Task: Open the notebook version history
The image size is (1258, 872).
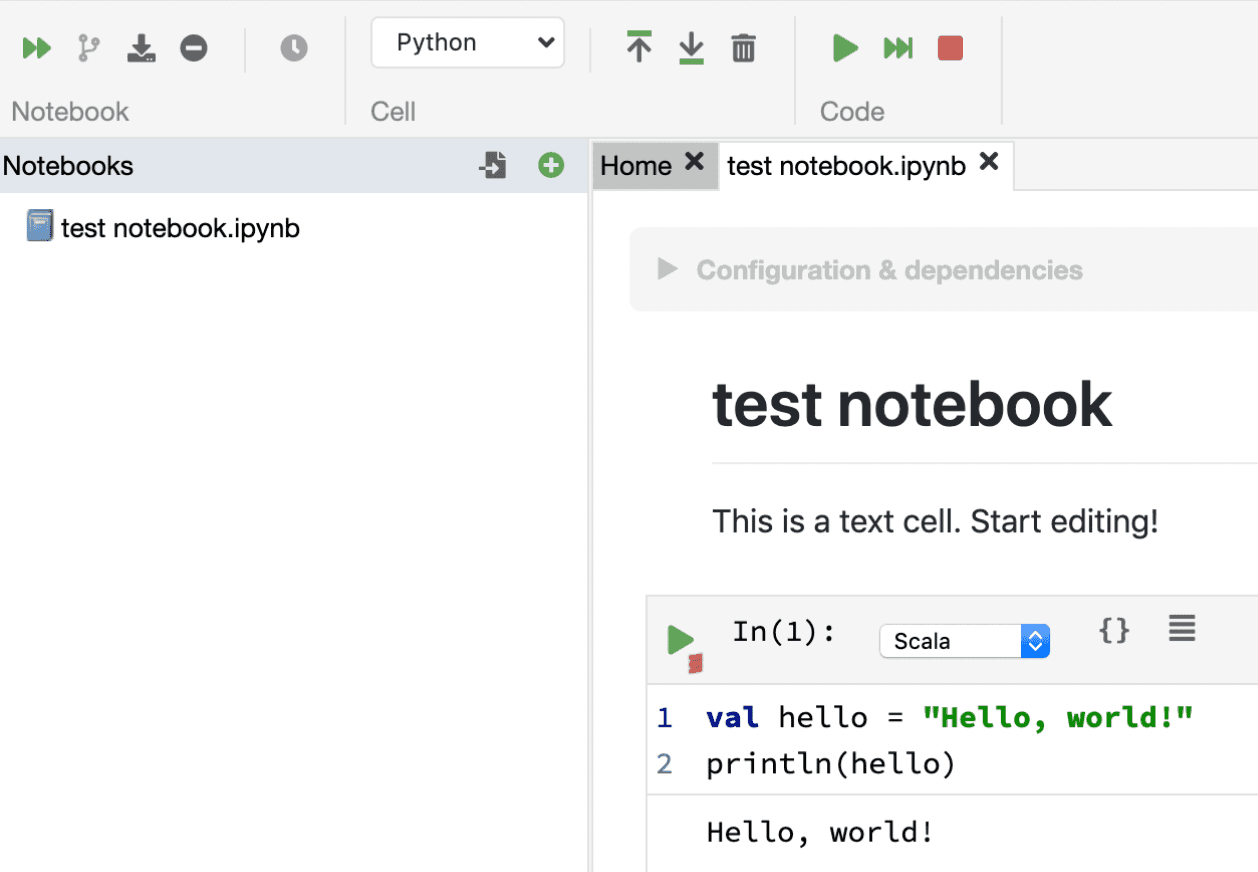Action: [293, 47]
